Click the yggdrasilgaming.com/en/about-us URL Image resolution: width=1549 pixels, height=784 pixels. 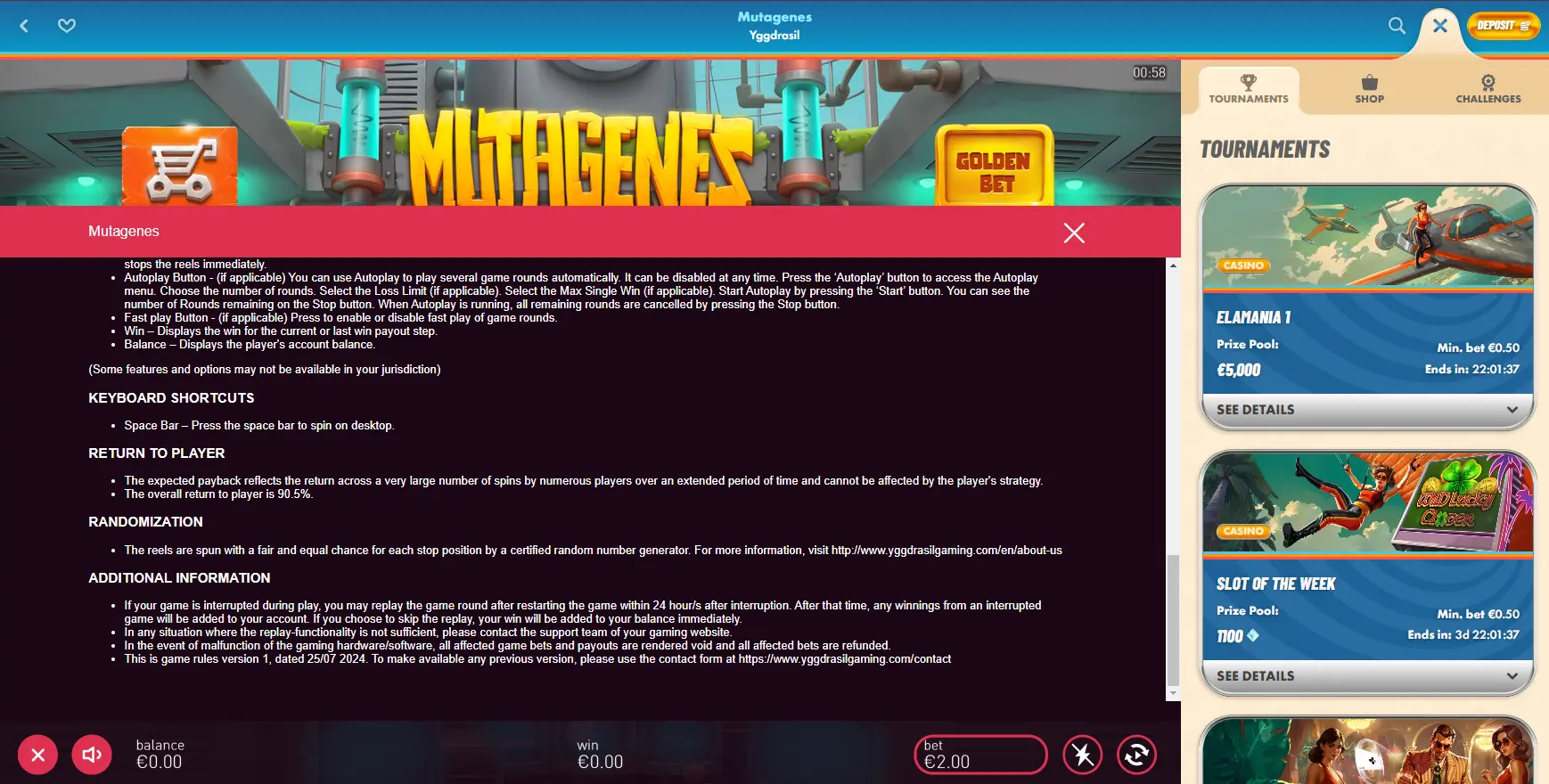point(947,551)
